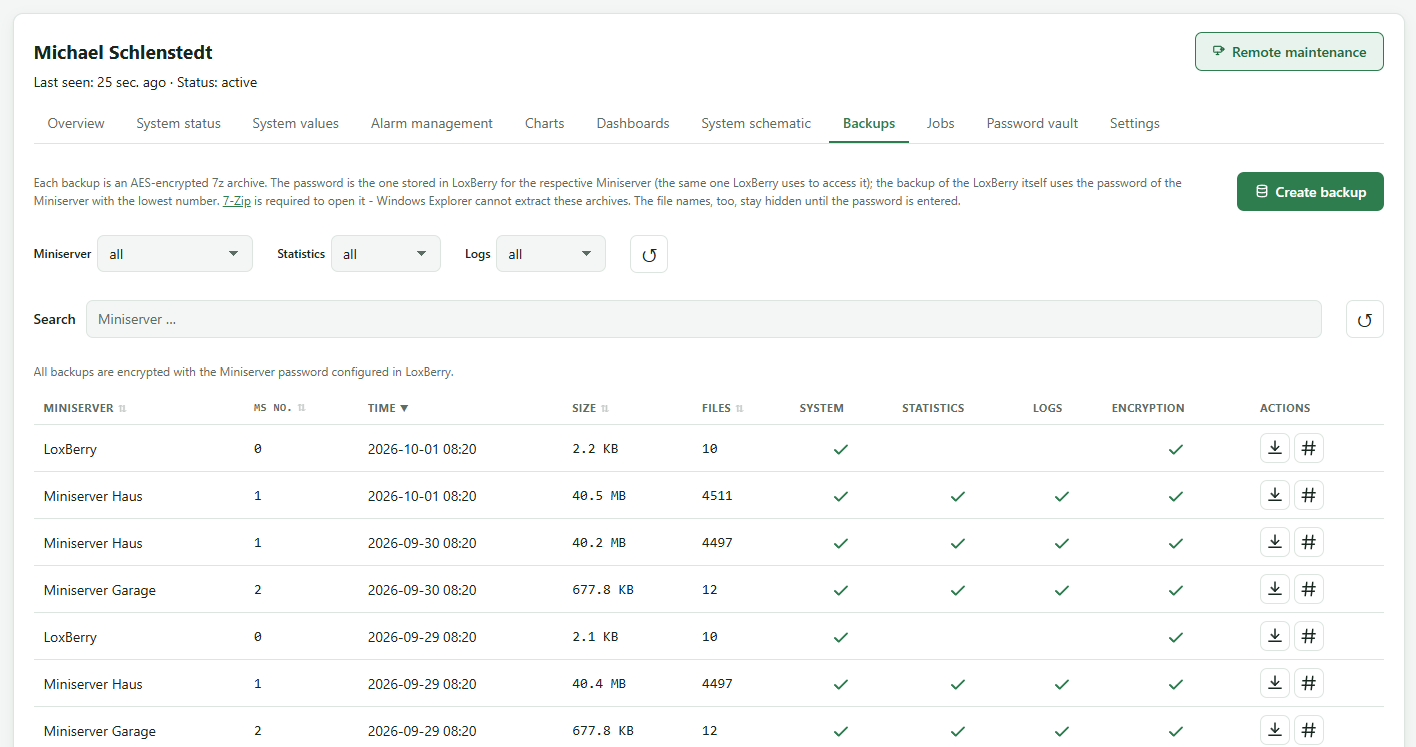Go to the Alarm management tab
Image resolution: width=1416 pixels, height=747 pixels.
(x=432, y=123)
